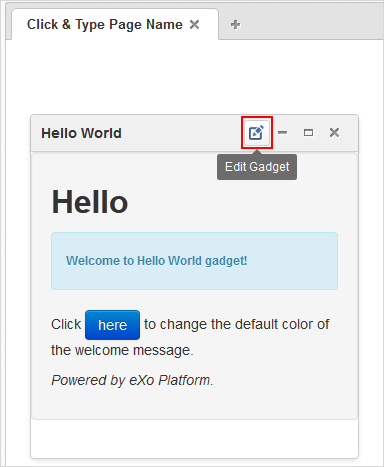Minimize the Hello World gadget
The width and height of the screenshot is (384, 467).
pyautogui.click(x=282, y=133)
